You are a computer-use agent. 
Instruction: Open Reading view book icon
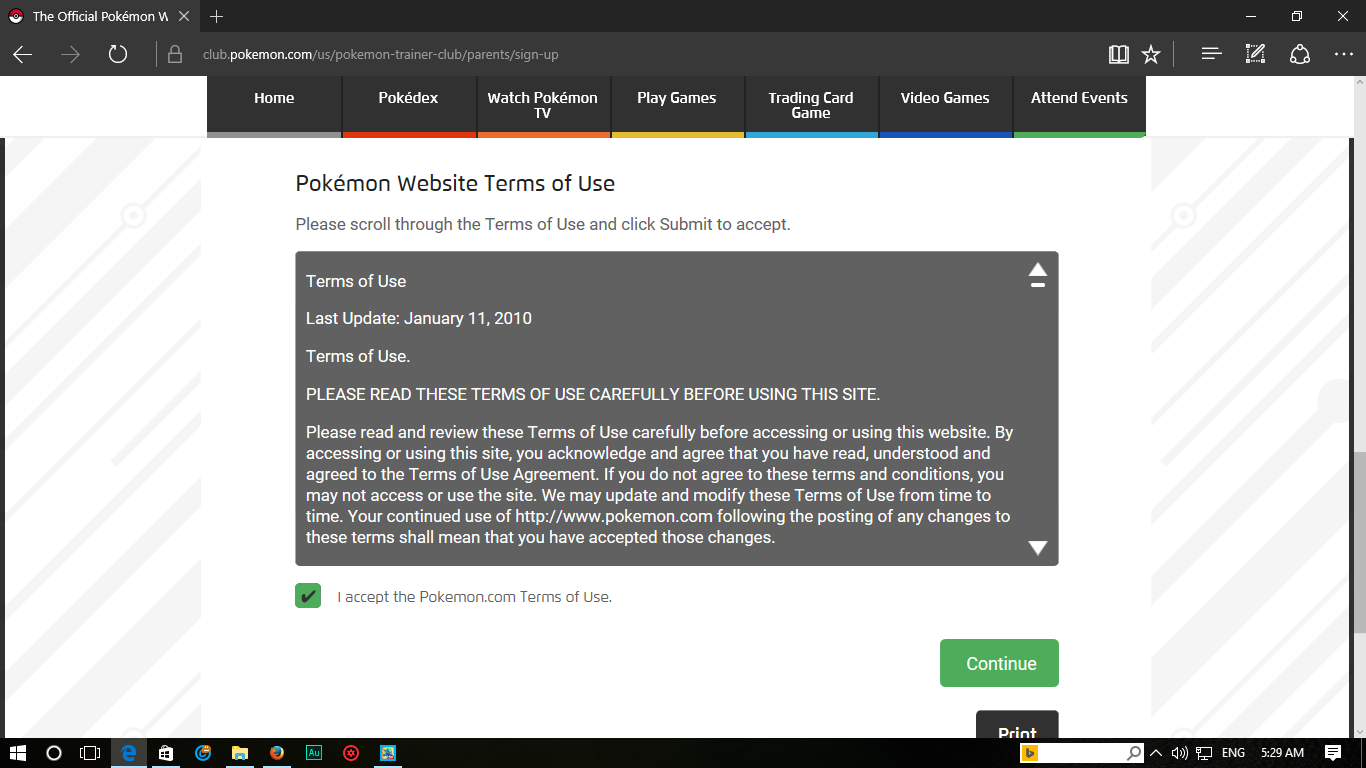click(1118, 54)
